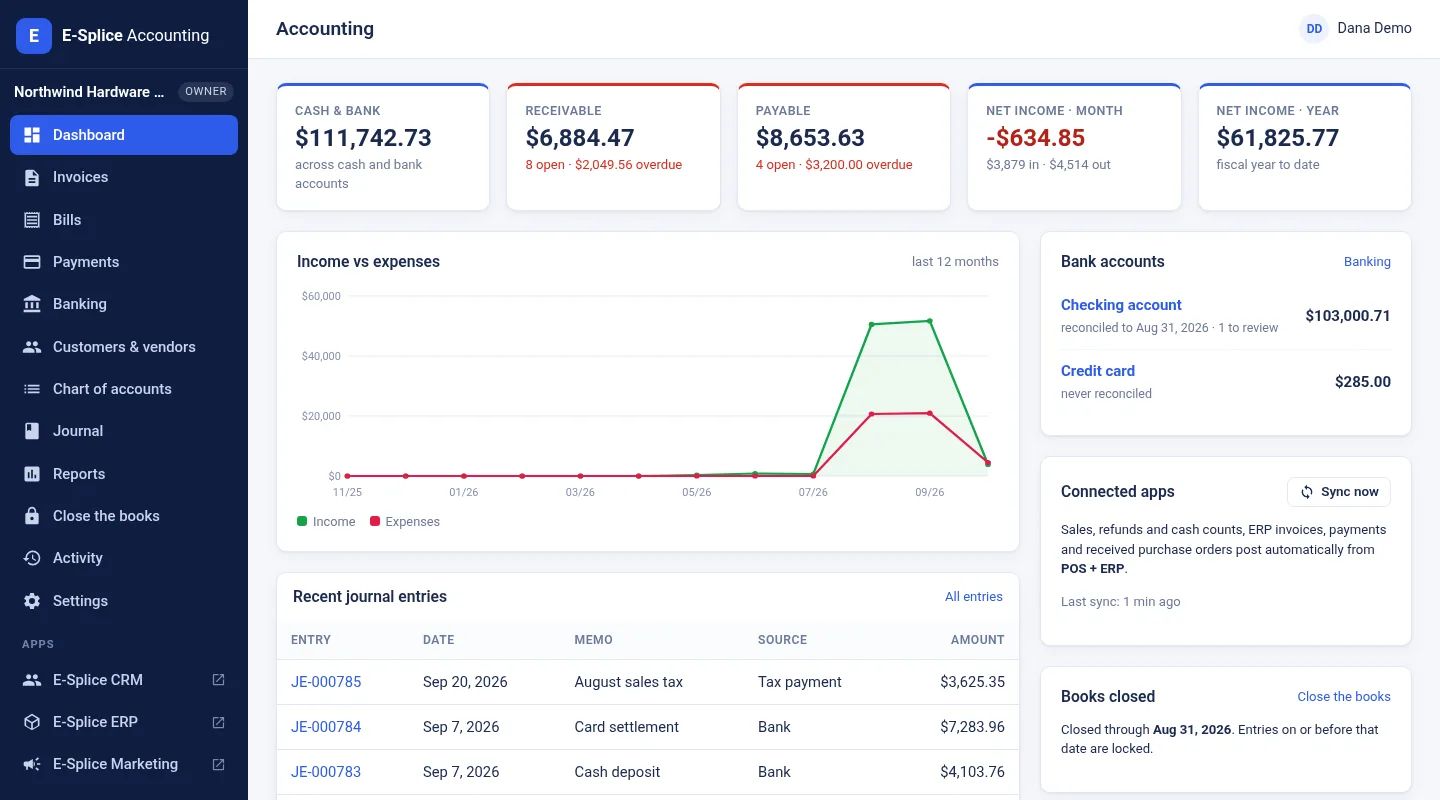Click the DD user avatar

point(1314,29)
